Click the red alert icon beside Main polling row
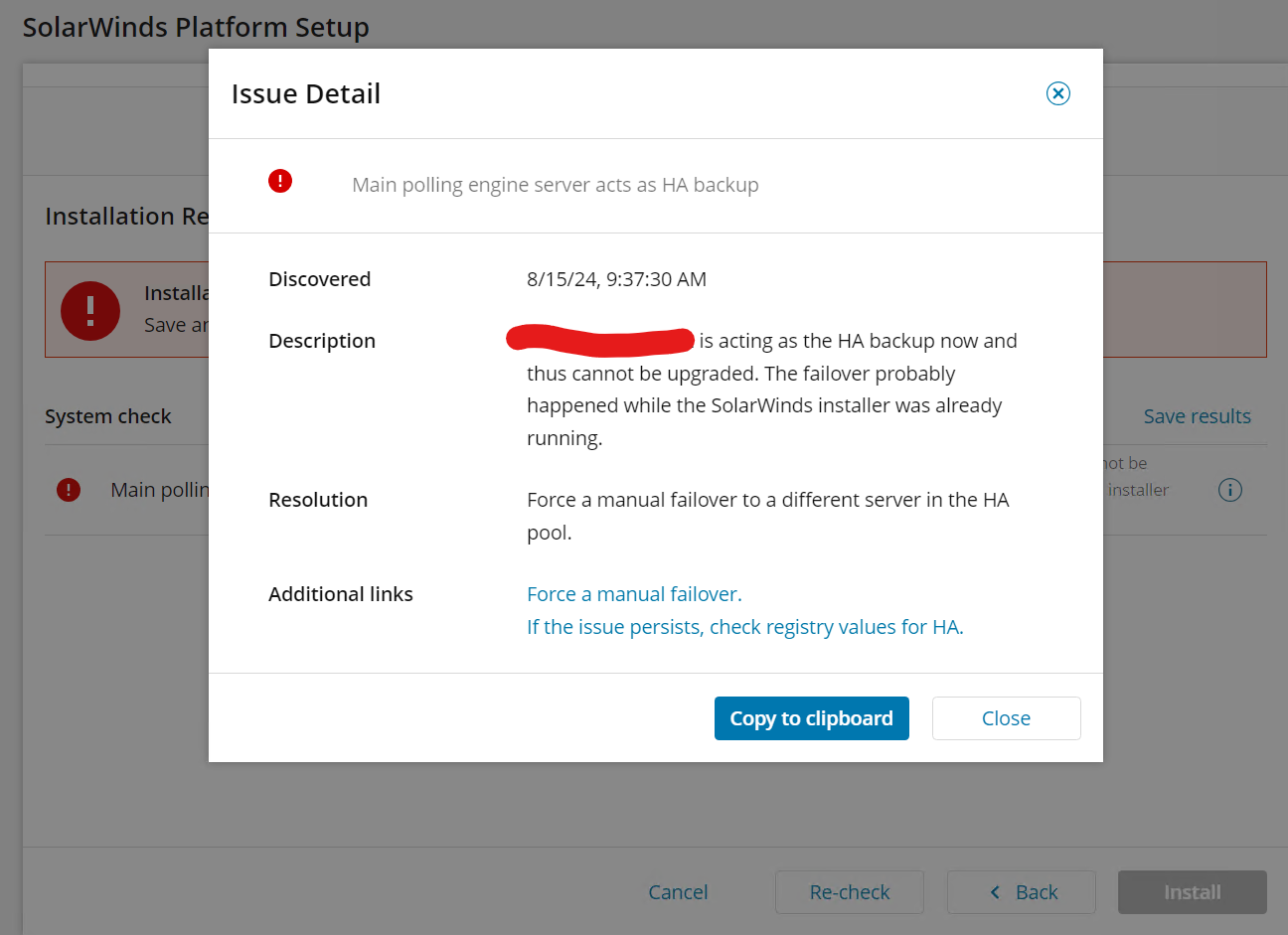 69,490
